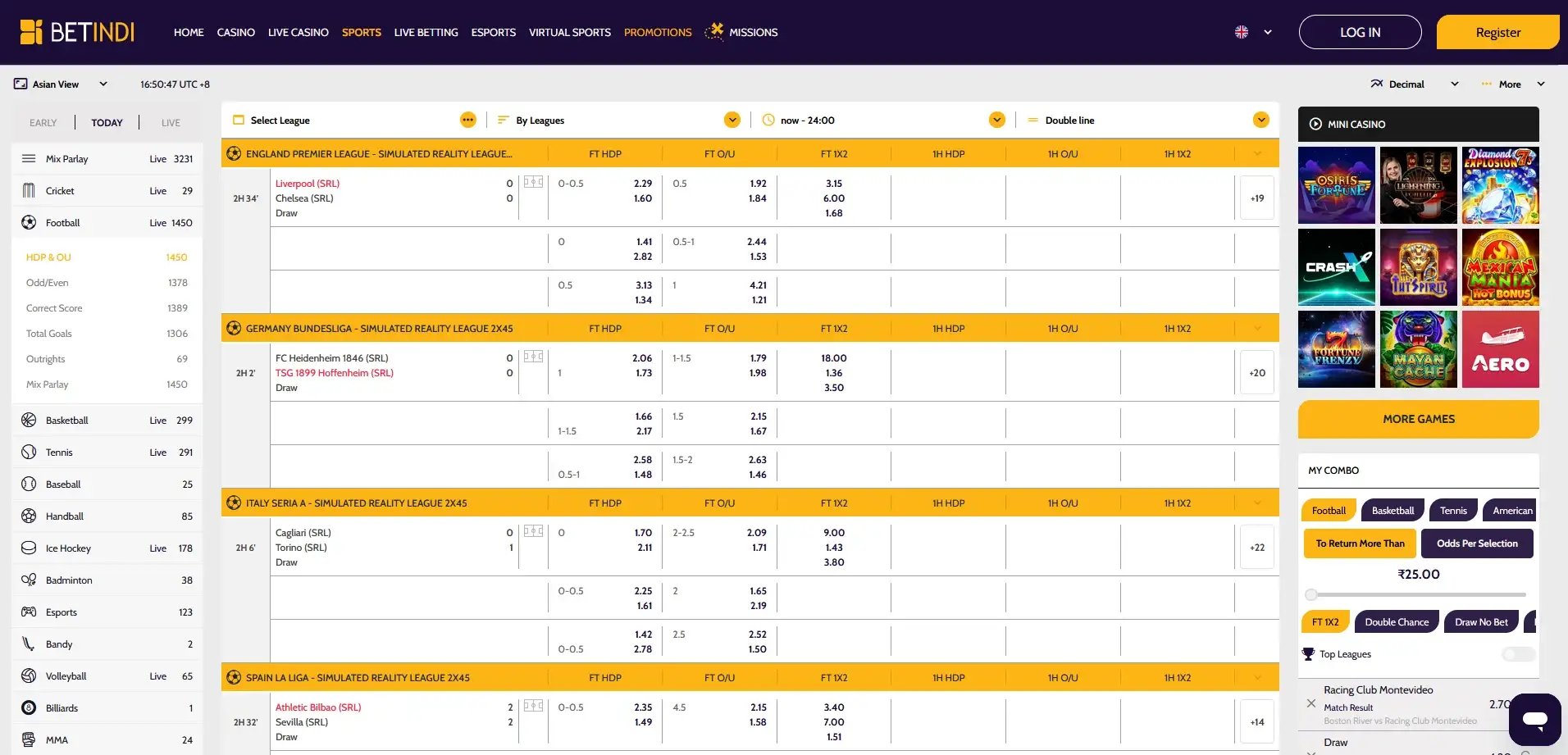Expand the Asian View dropdown
This screenshot has height=755, width=1568.
[x=103, y=84]
